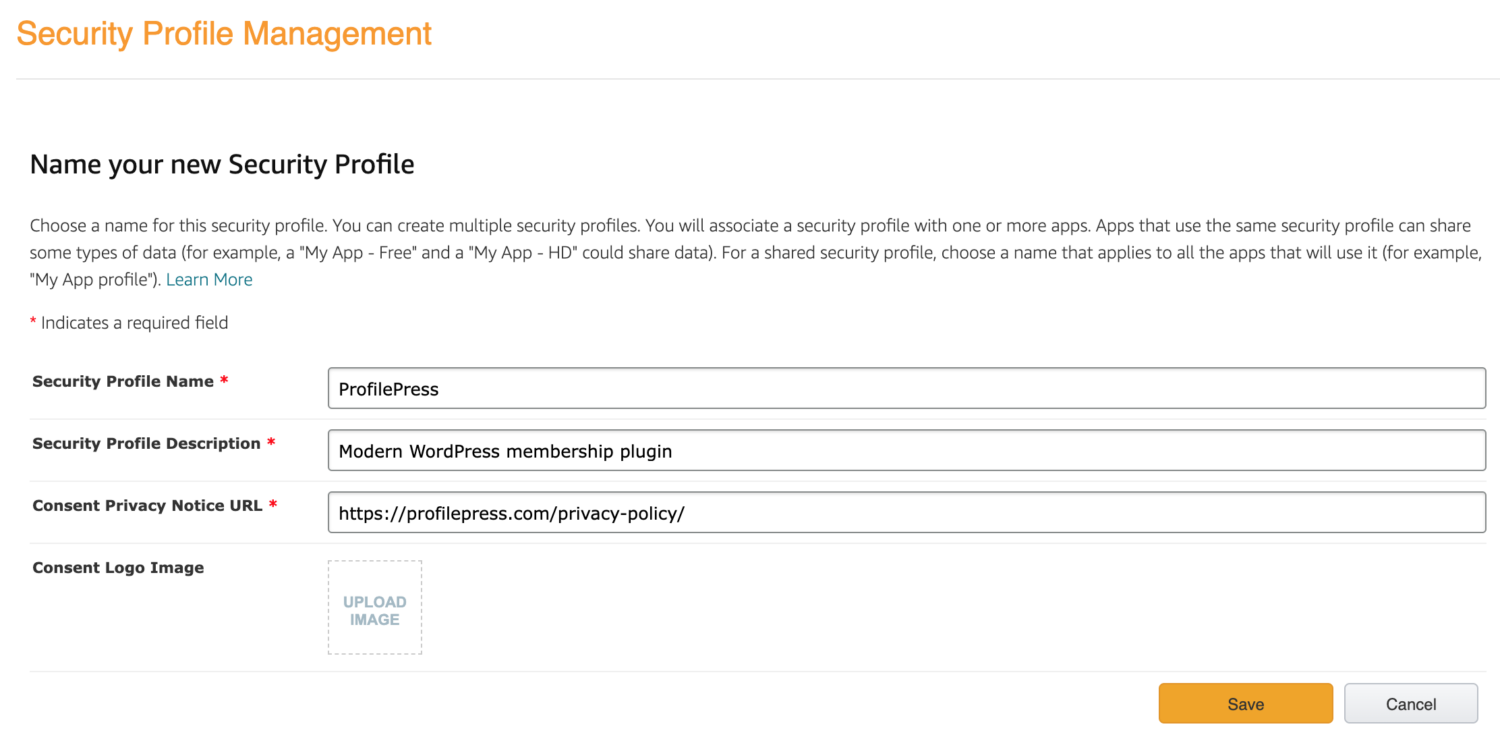This screenshot has height=737, width=1500.
Task: Click the orange Save button
Action: tap(1245, 704)
